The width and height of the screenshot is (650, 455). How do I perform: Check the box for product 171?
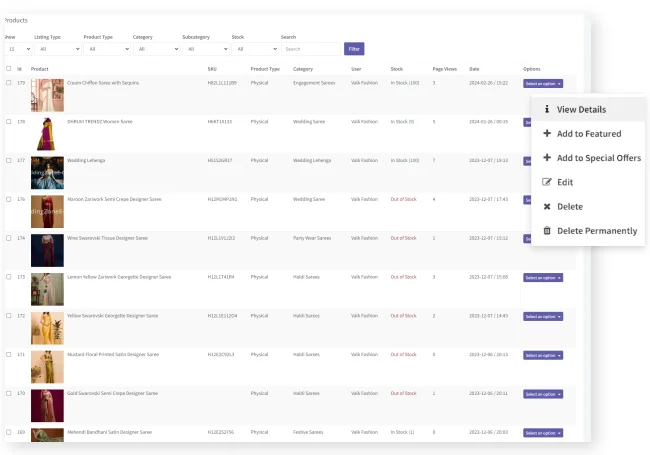8,354
